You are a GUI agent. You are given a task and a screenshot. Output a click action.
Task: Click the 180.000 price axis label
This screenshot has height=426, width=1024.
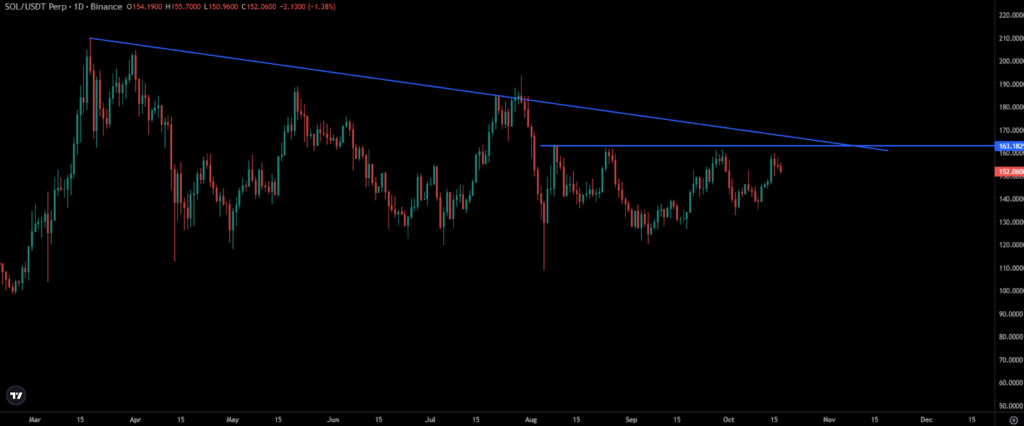click(x=1010, y=107)
